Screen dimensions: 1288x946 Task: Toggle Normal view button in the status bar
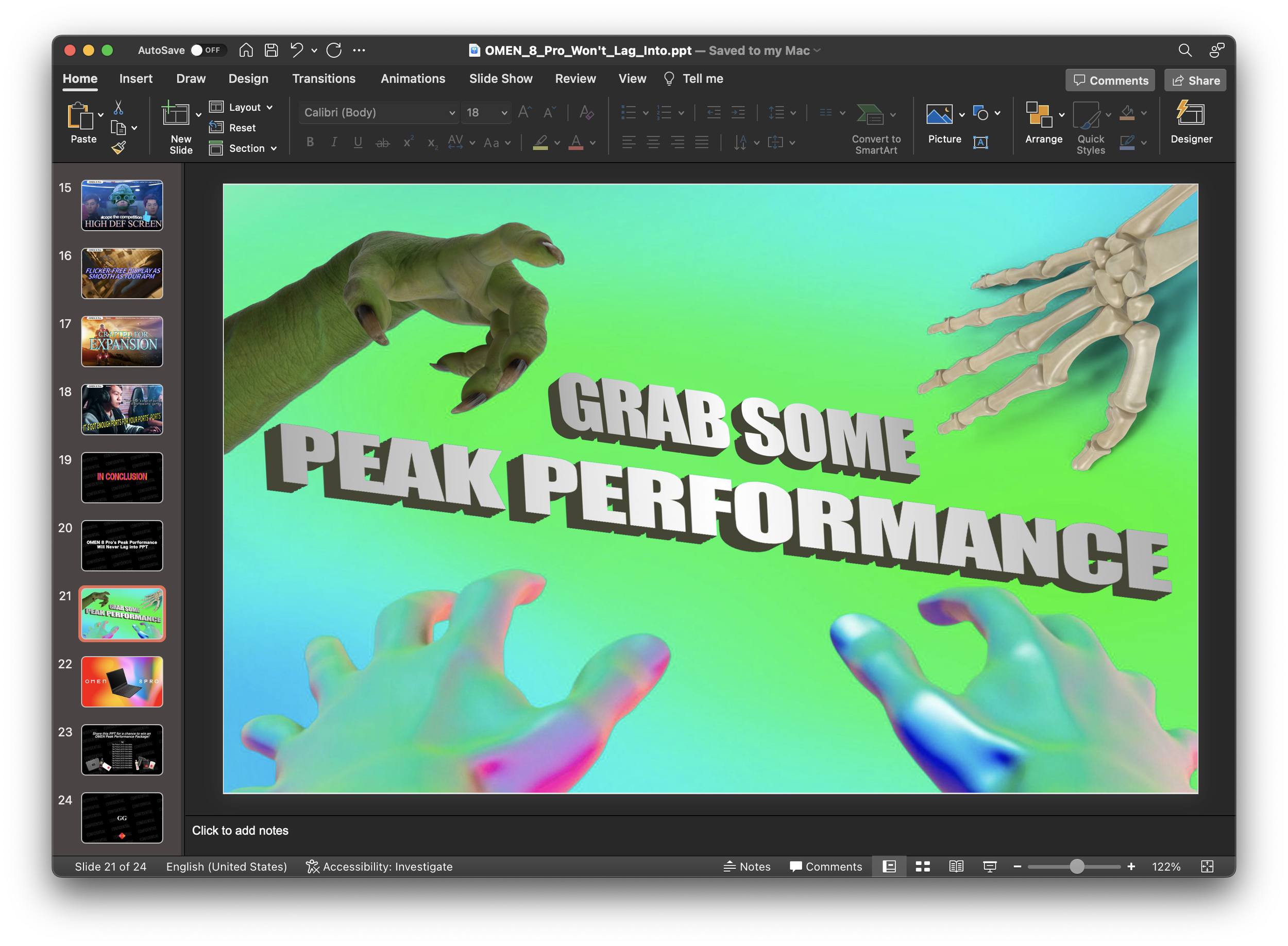[x=889, y=866]
